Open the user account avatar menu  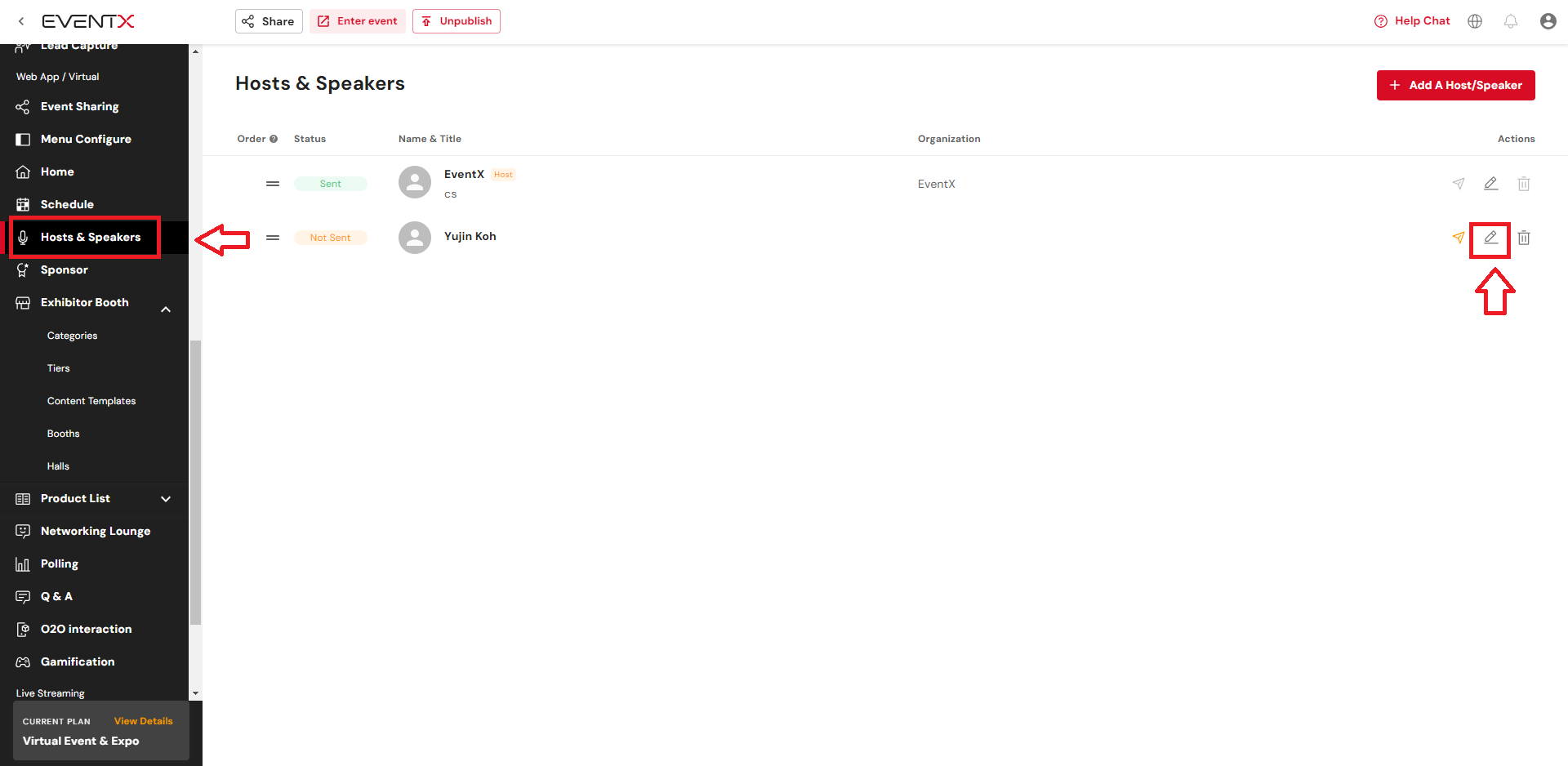click(1548, 21)
